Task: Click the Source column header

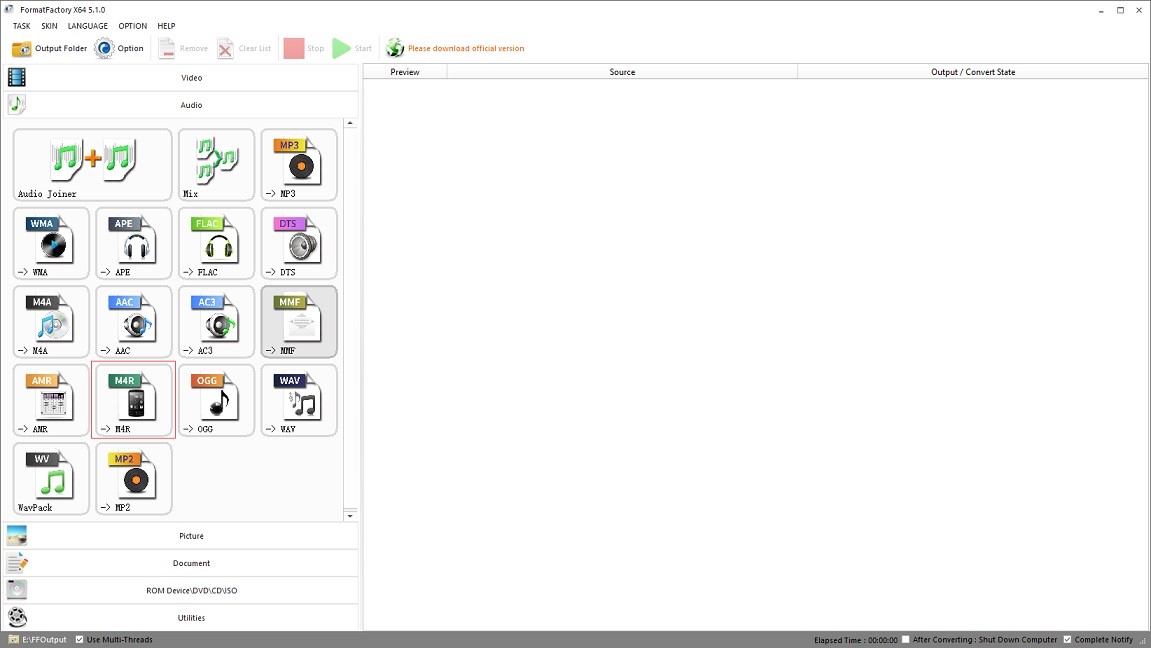Action: click(622, 72)
